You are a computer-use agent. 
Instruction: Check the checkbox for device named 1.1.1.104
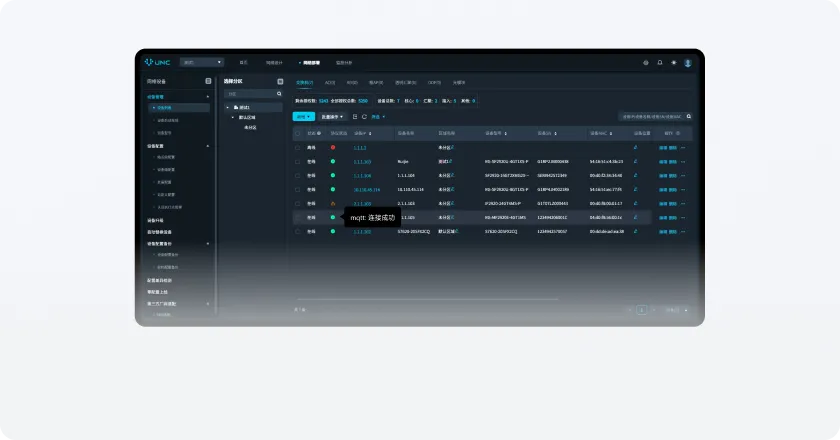pyautogui.click(x=297, y=175)
